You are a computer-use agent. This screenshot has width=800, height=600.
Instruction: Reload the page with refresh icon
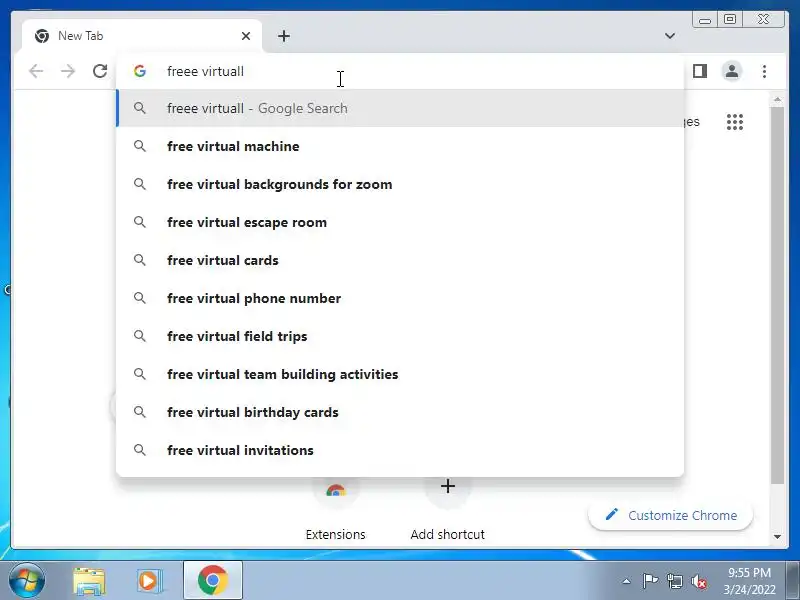100,71
